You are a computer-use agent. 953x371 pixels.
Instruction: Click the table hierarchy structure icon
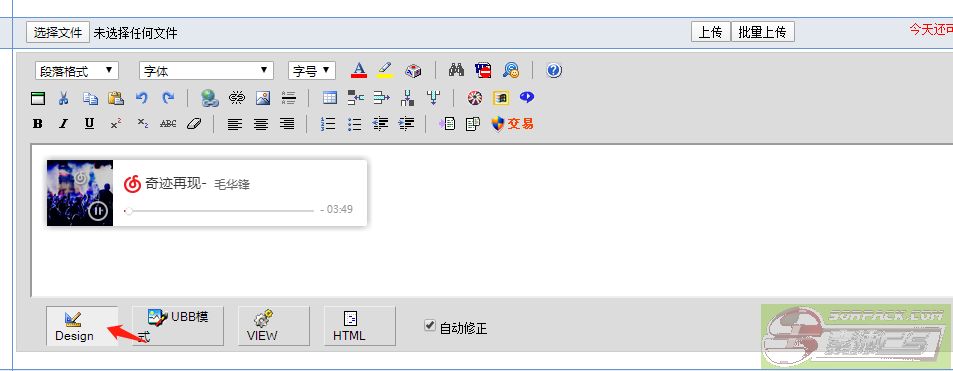[407, 97]
